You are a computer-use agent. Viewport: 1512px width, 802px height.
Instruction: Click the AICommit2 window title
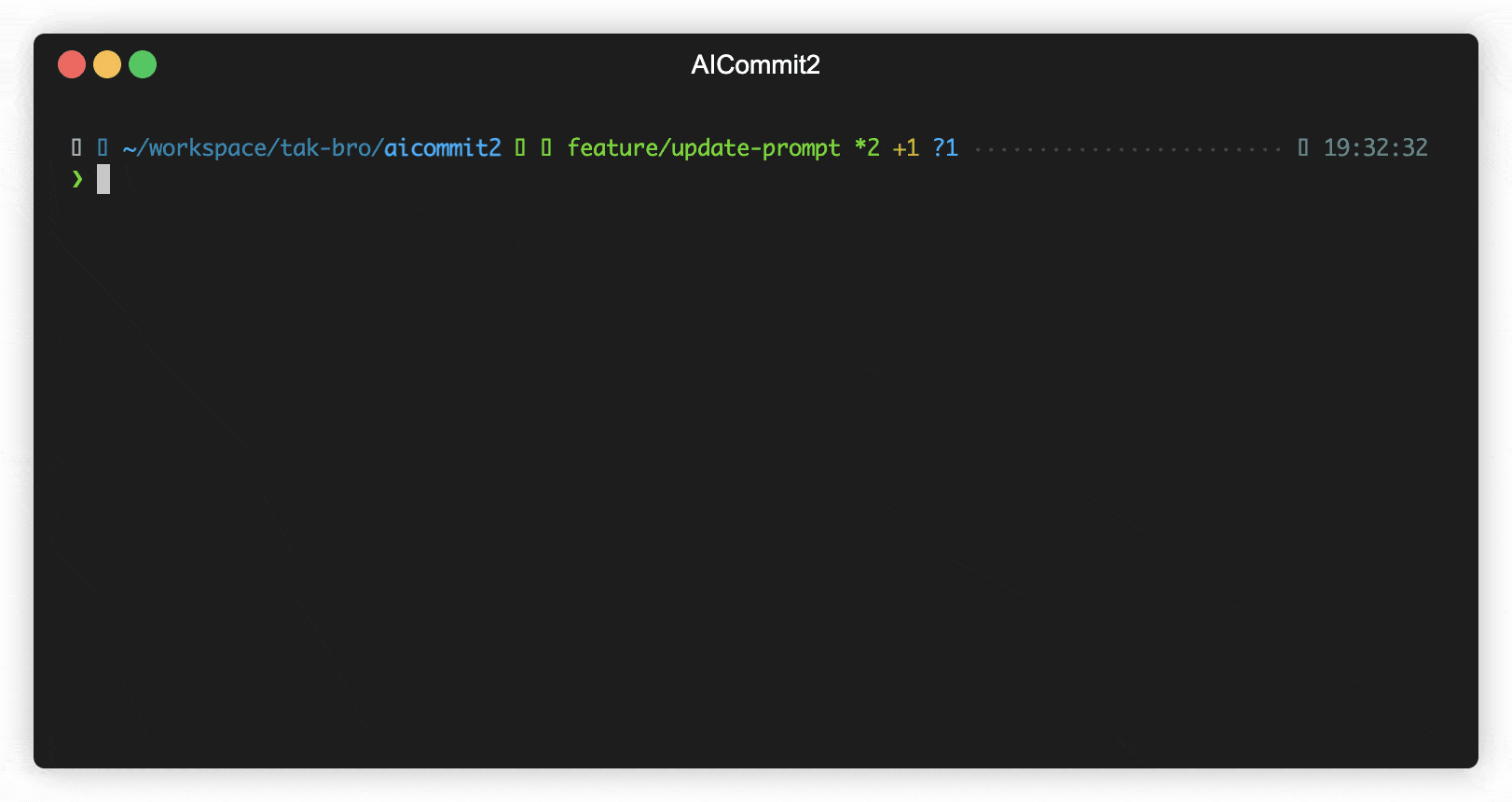coord(755,64)
